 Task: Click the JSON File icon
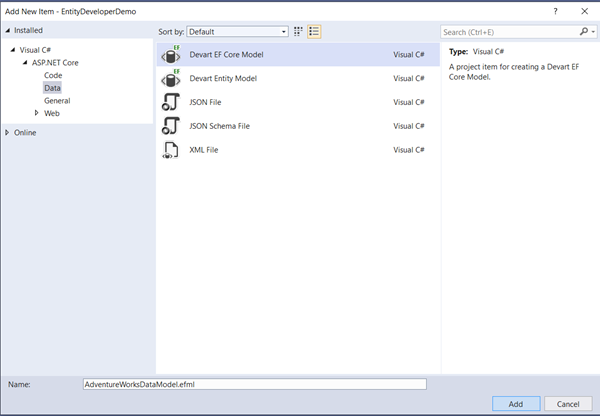tap(171, 102)
